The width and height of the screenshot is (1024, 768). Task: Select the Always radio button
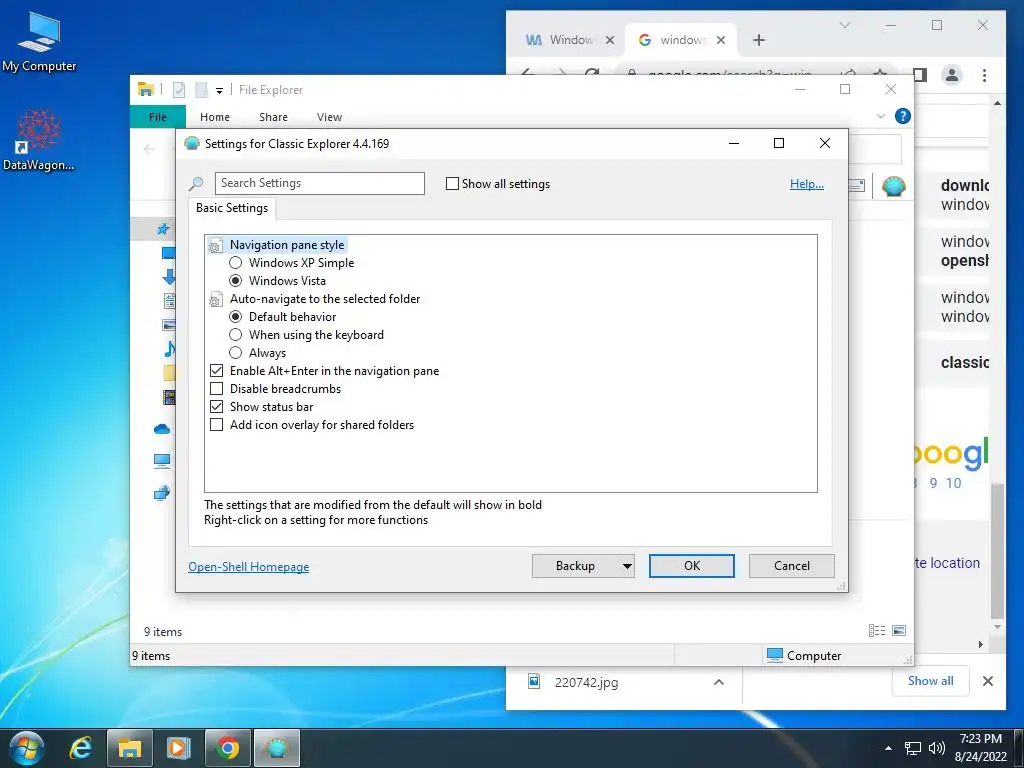coord(236,353)
